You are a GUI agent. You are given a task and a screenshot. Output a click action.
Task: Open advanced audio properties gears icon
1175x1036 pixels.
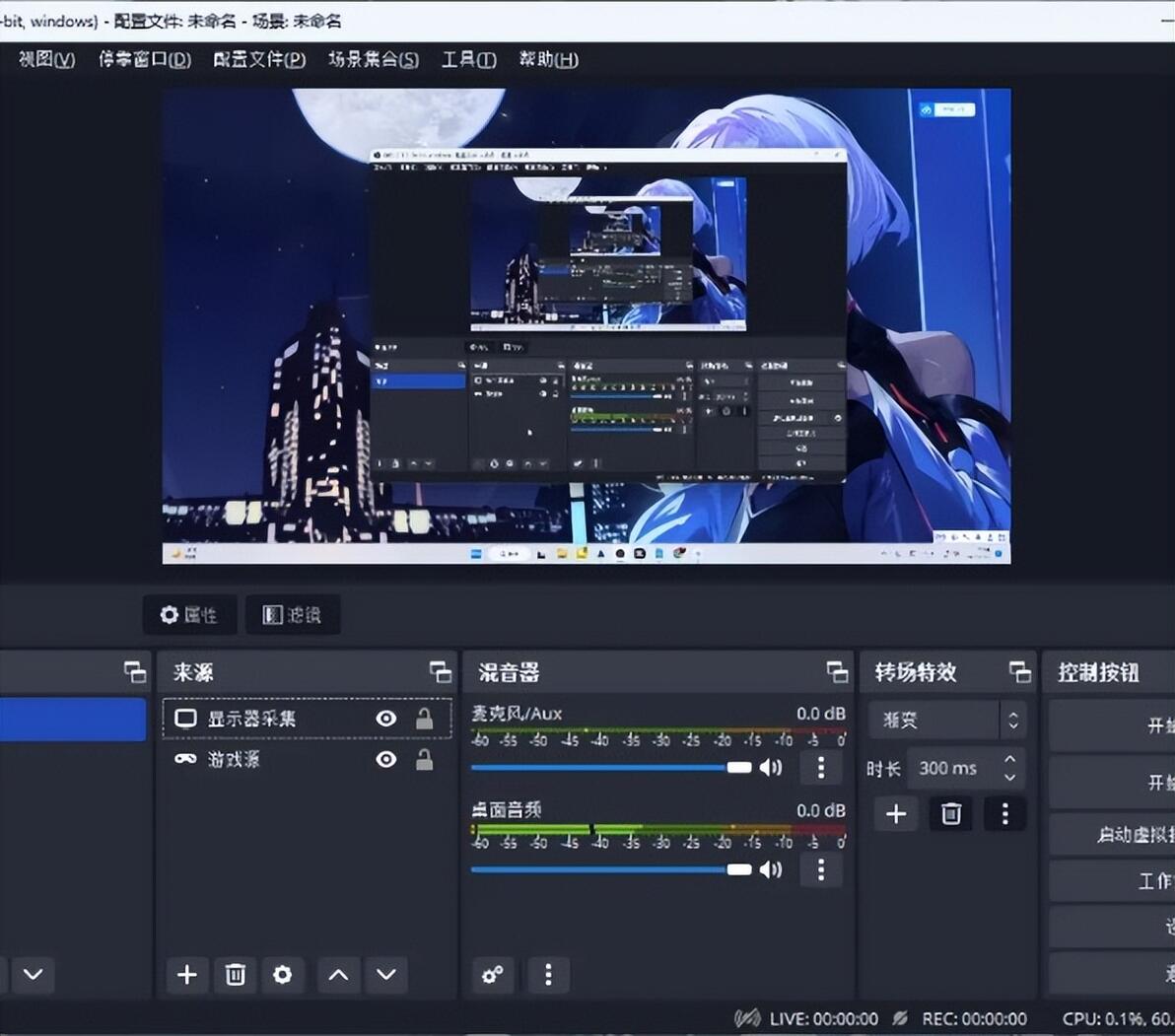click(x=492, y=975)
